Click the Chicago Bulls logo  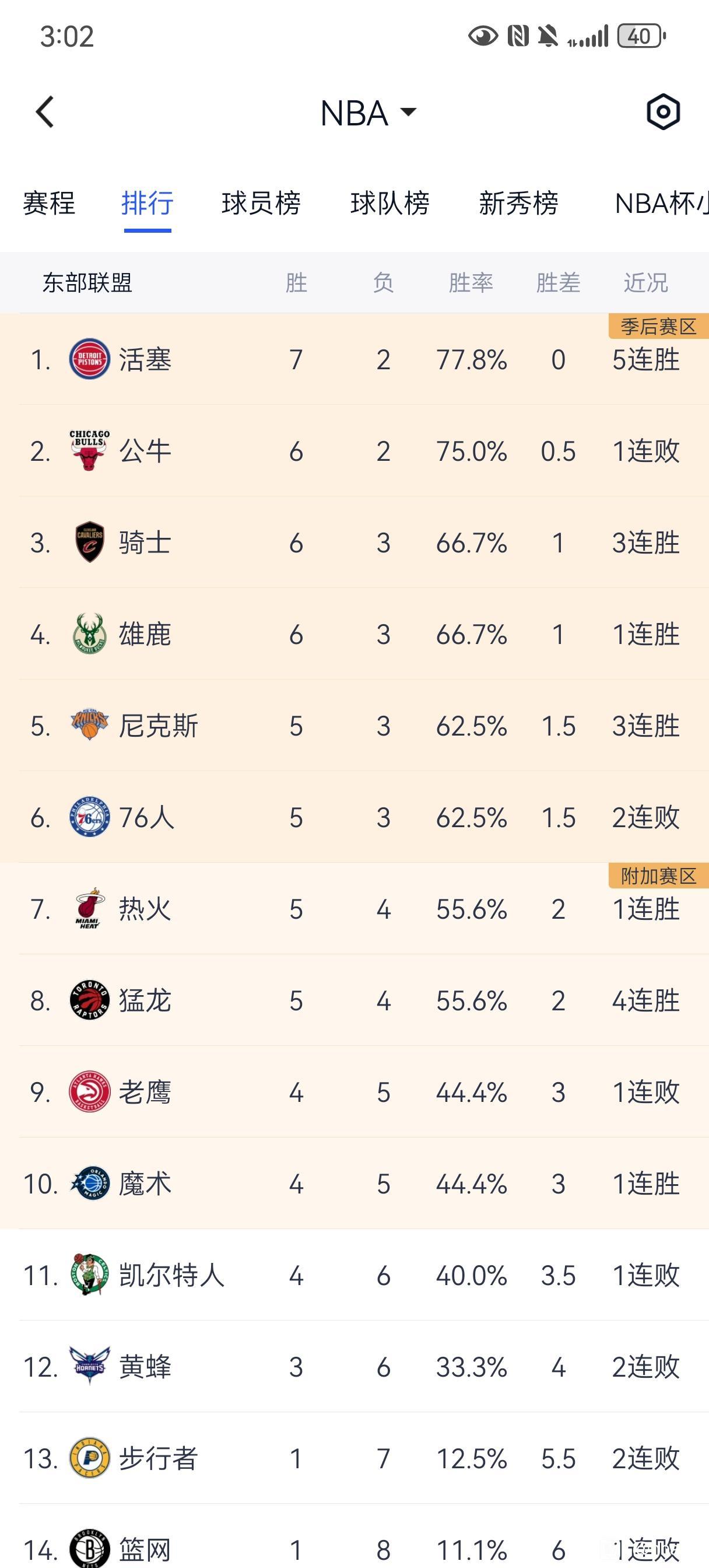tap(88, 451)
